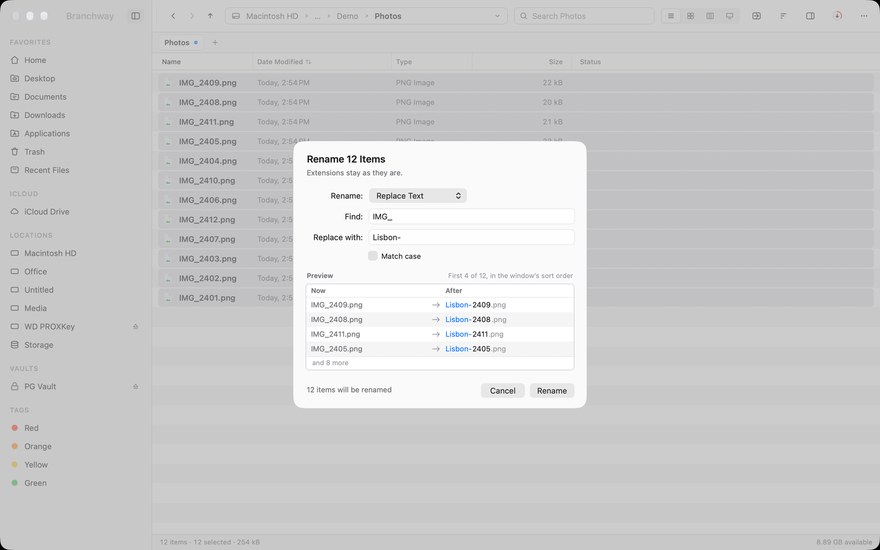The width and height of the screenshot is (880, 550).
Task: Click the ellipsis path segment
Action: coord(318,16)
